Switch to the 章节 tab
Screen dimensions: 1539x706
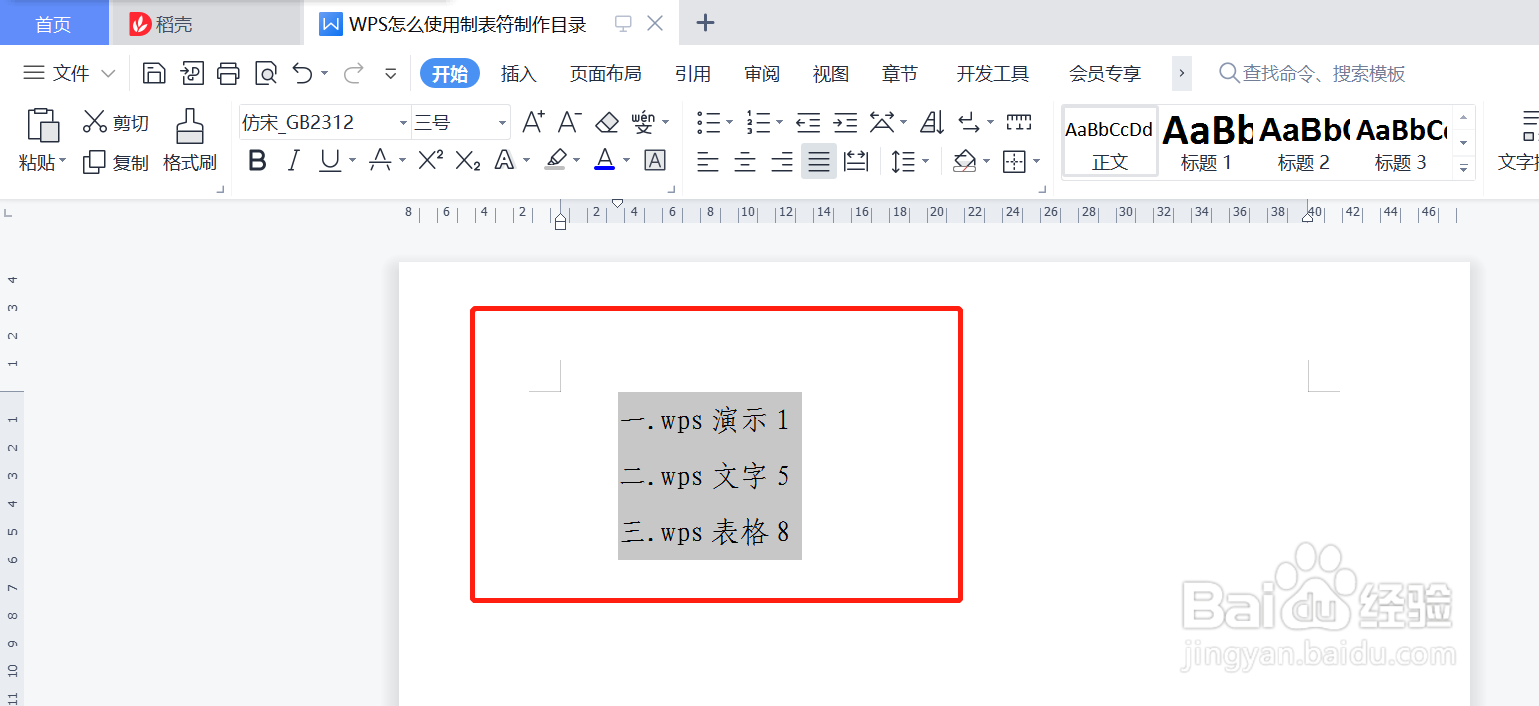(900, 73)
